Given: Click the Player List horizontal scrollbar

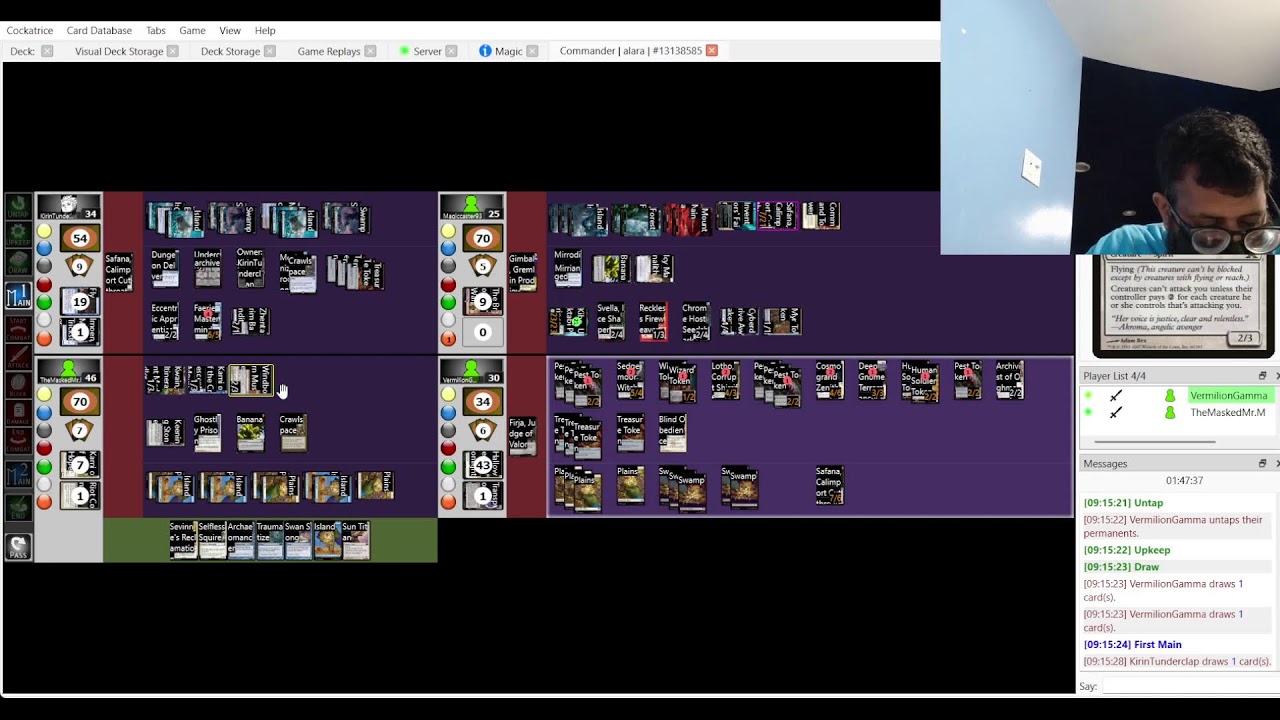Looking at the screenshot, I should [x=1155, y=441].
